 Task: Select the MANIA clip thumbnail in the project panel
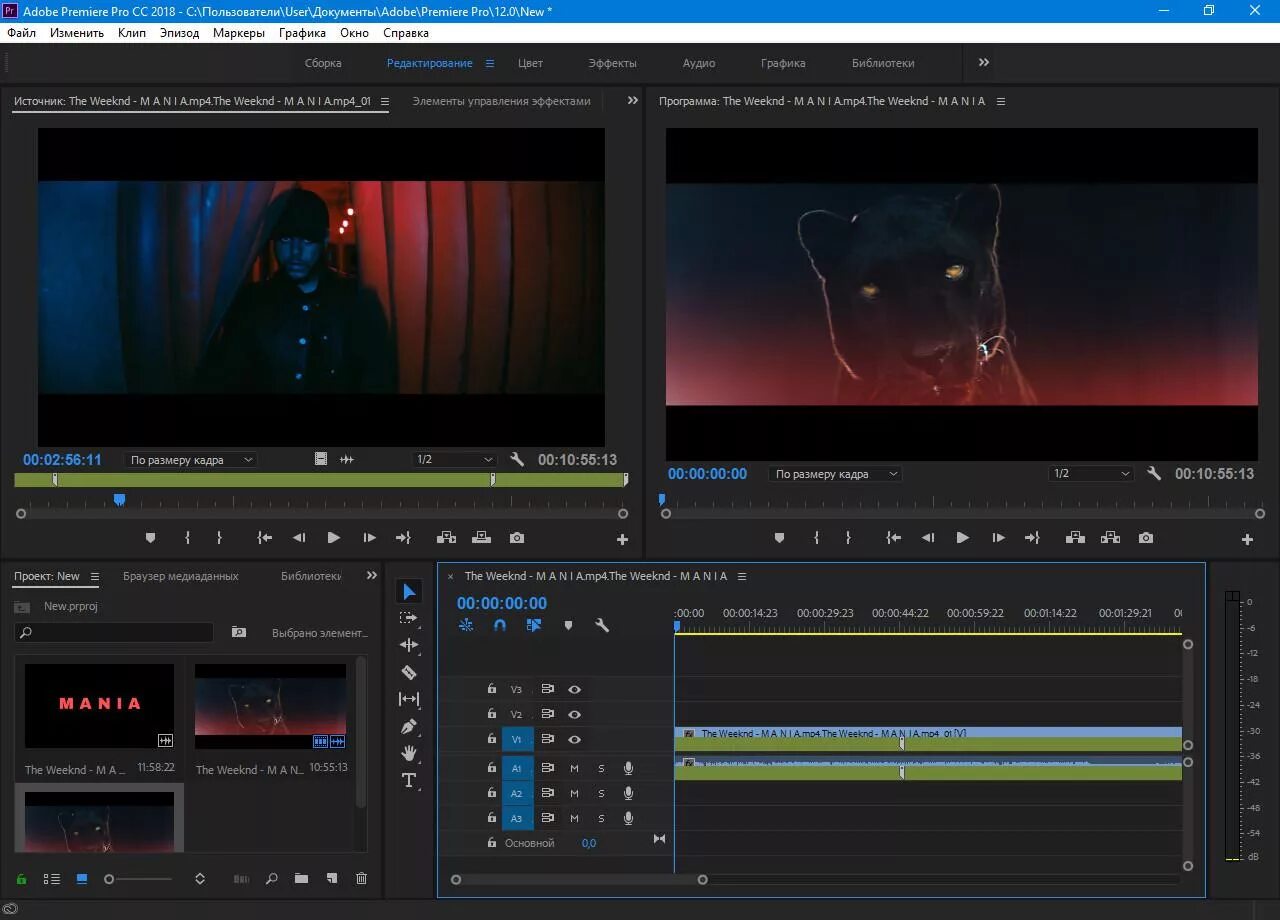tap(98, 705)
